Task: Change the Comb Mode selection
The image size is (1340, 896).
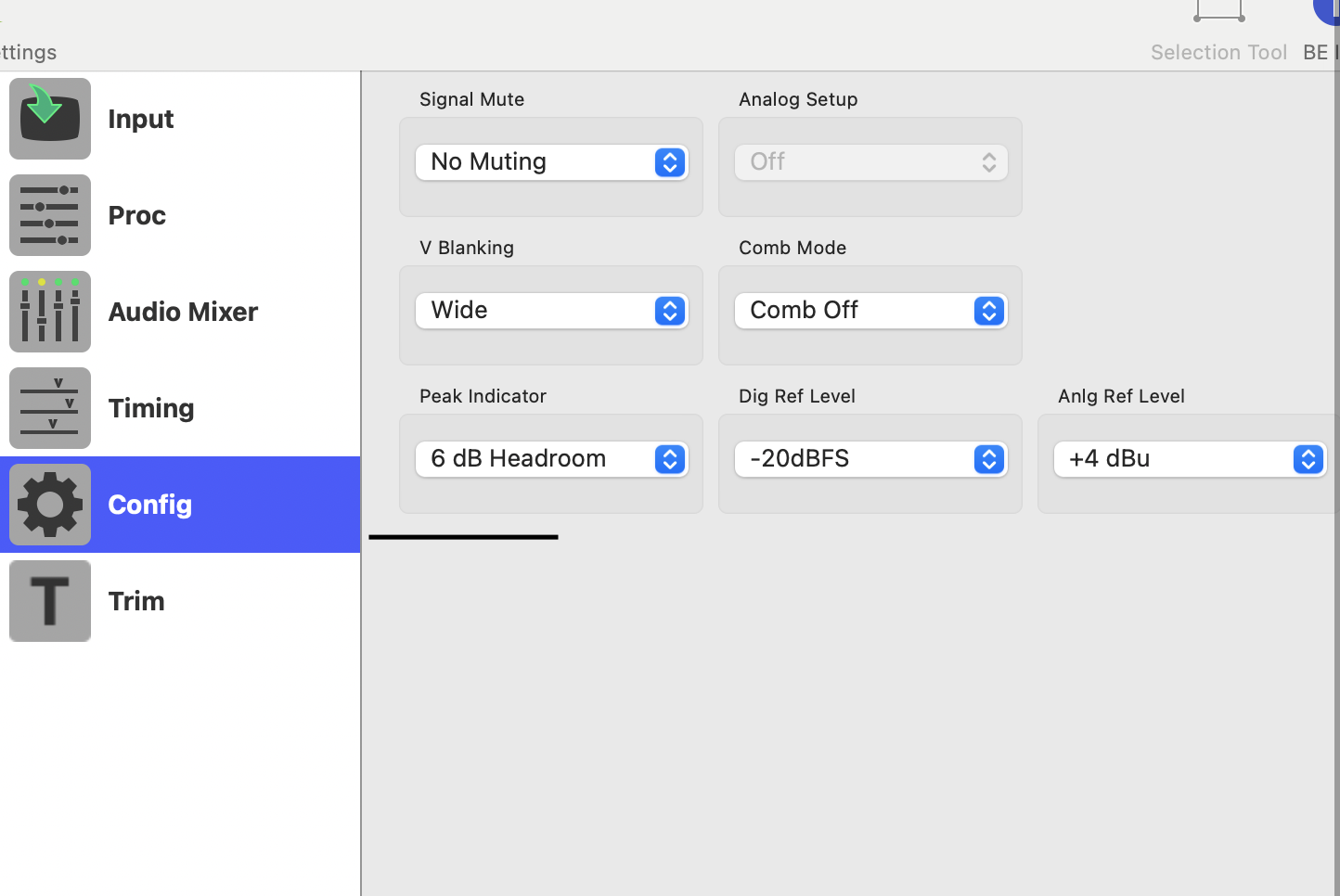Action: pyautogui.click(x=870, y=311)
